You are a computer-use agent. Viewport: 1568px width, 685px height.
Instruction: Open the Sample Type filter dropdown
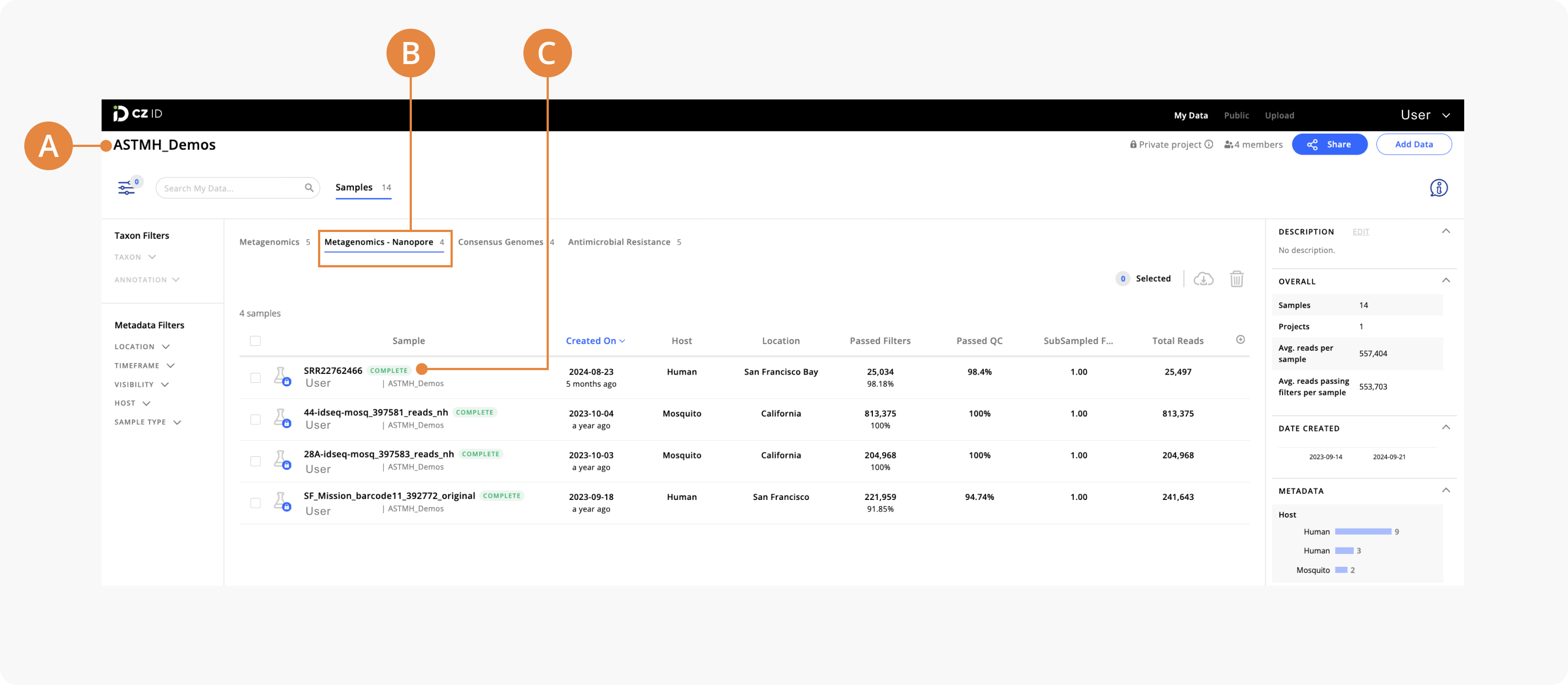tap(148, 423)
